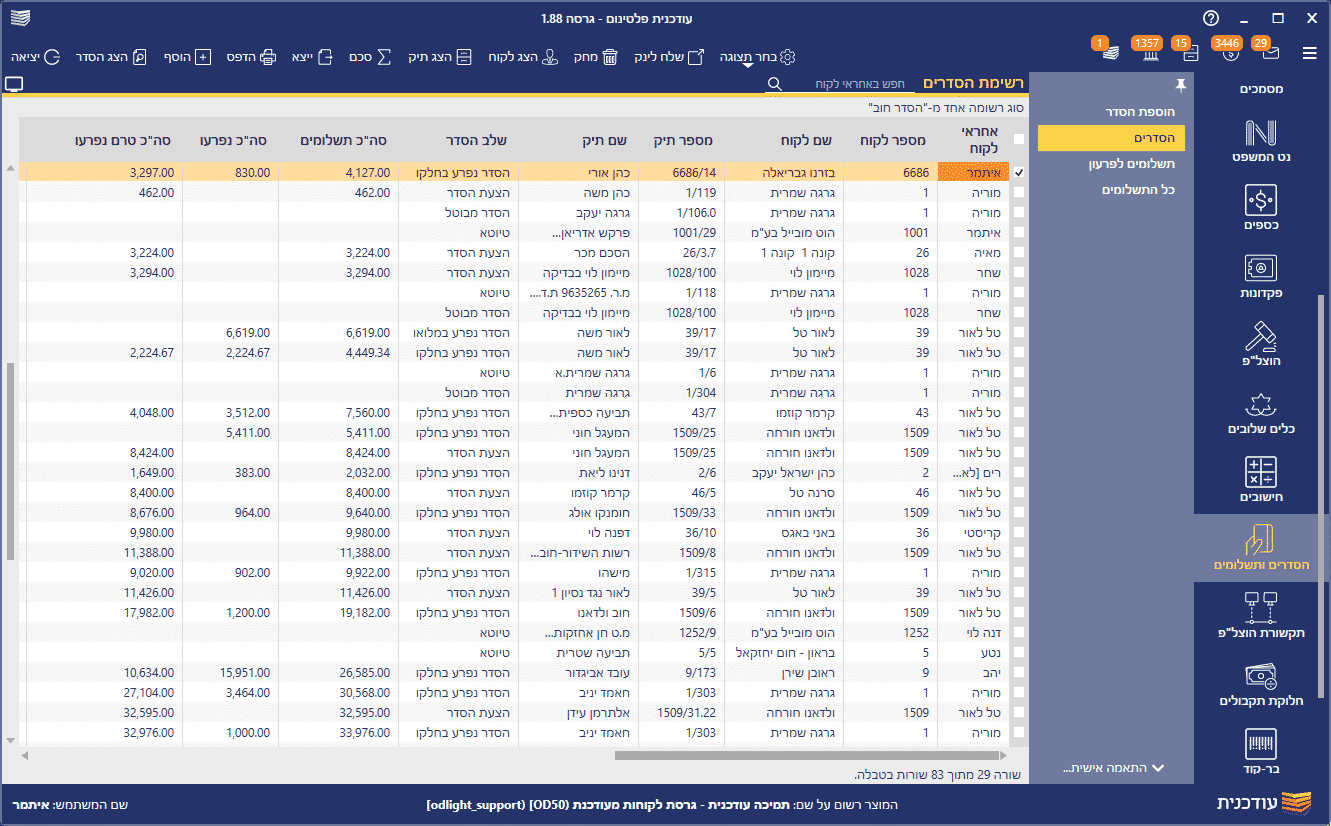Click the table's vertical scroll down arrow
The width and height of the screenshot is (1331, 826).
[x=11, y=740]
